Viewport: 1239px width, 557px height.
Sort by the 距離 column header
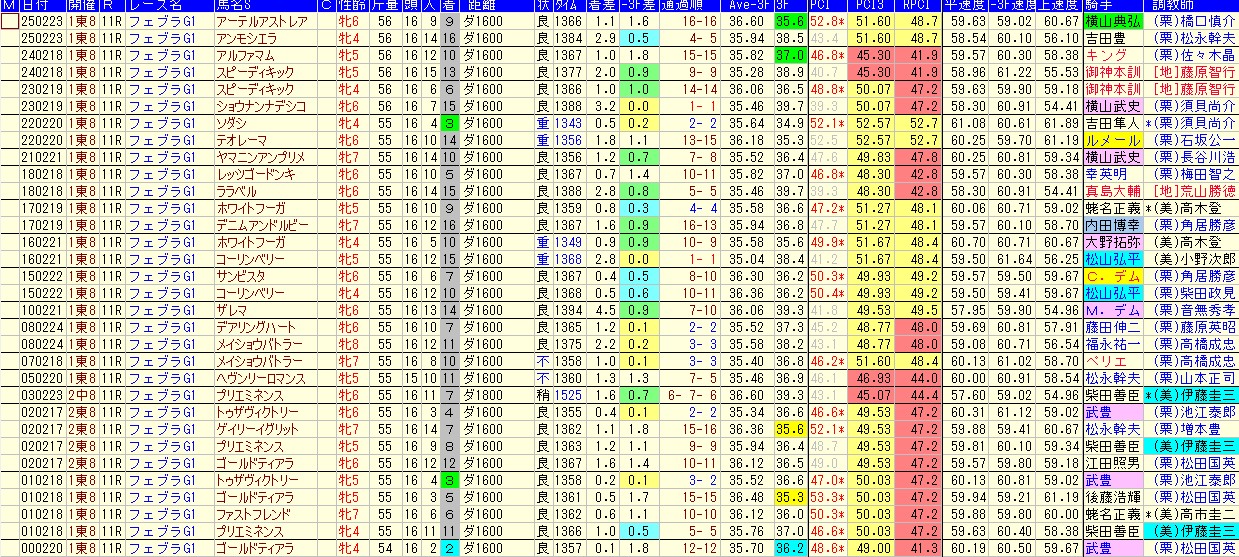coord(483,5)
